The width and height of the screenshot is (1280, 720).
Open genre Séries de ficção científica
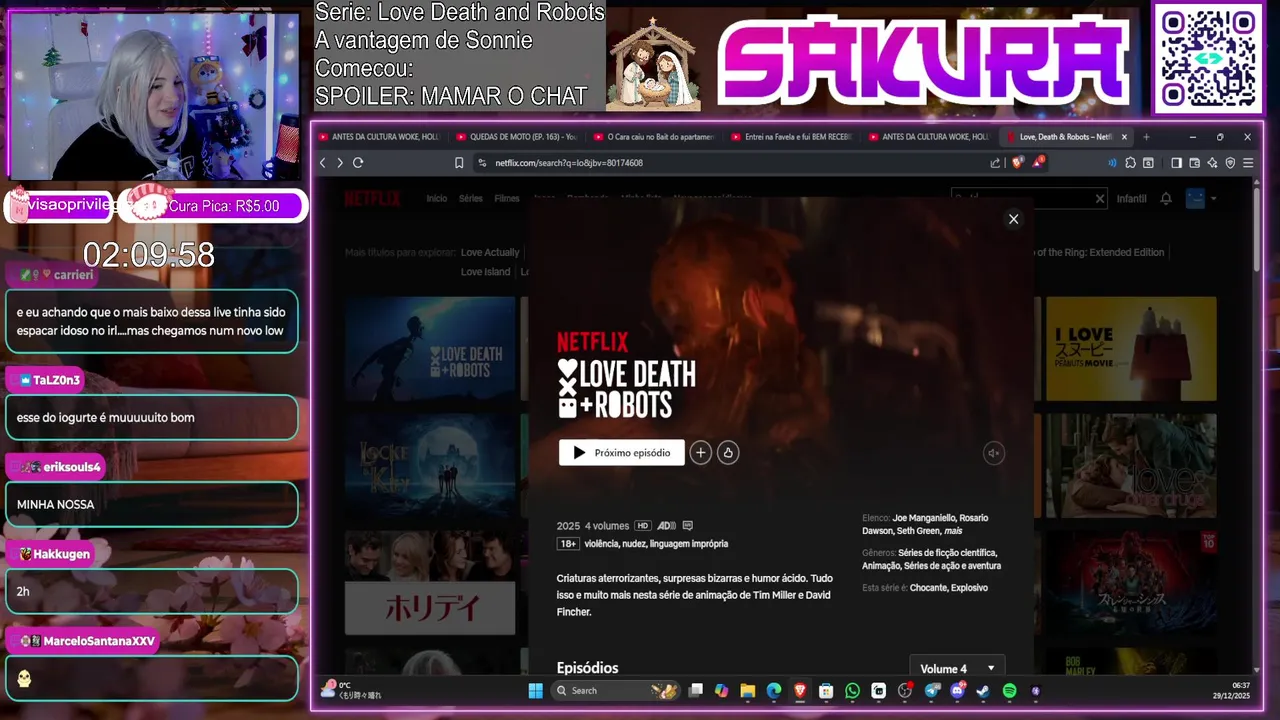click(x=946, y=553)
